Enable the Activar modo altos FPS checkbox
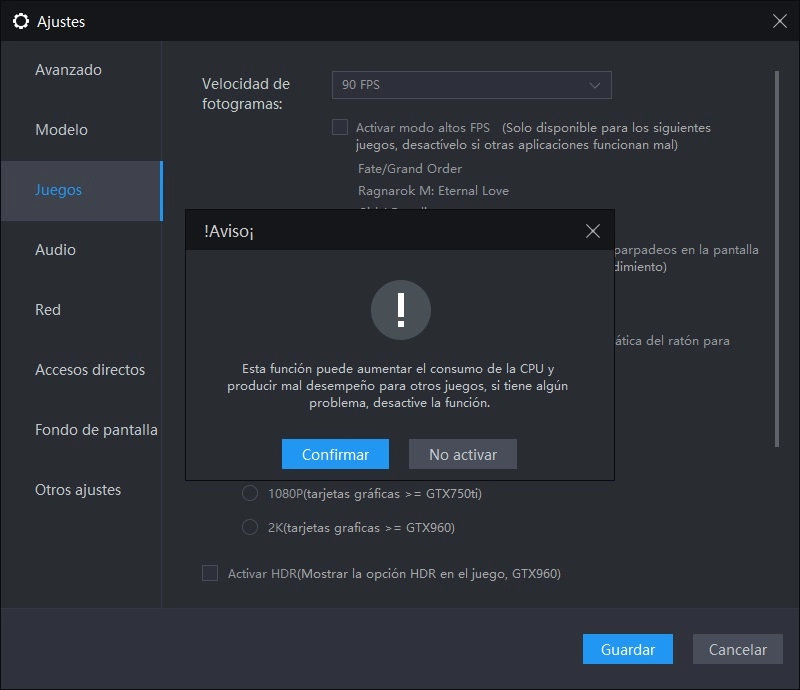 pos(339,127)
